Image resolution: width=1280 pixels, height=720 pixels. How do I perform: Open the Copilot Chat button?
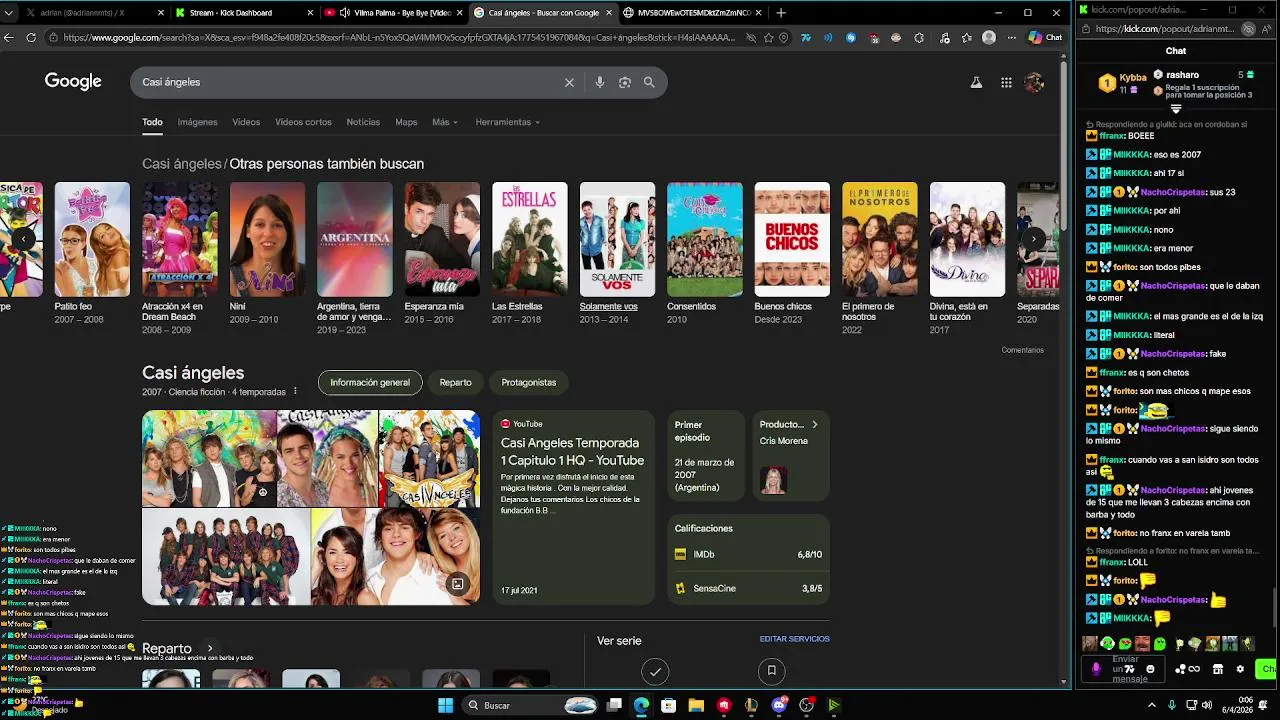[x=1046, y=38]
